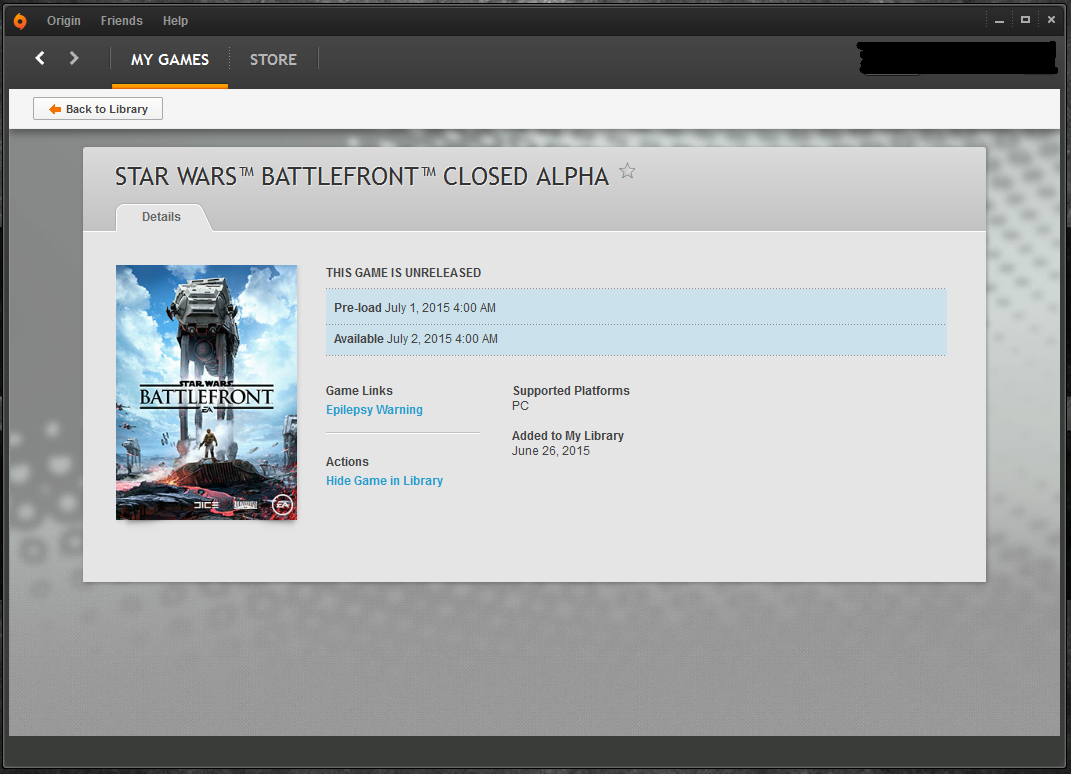Open the Friends menu
This screenshot has width=1071, height=774.
(x=122, y=21)
